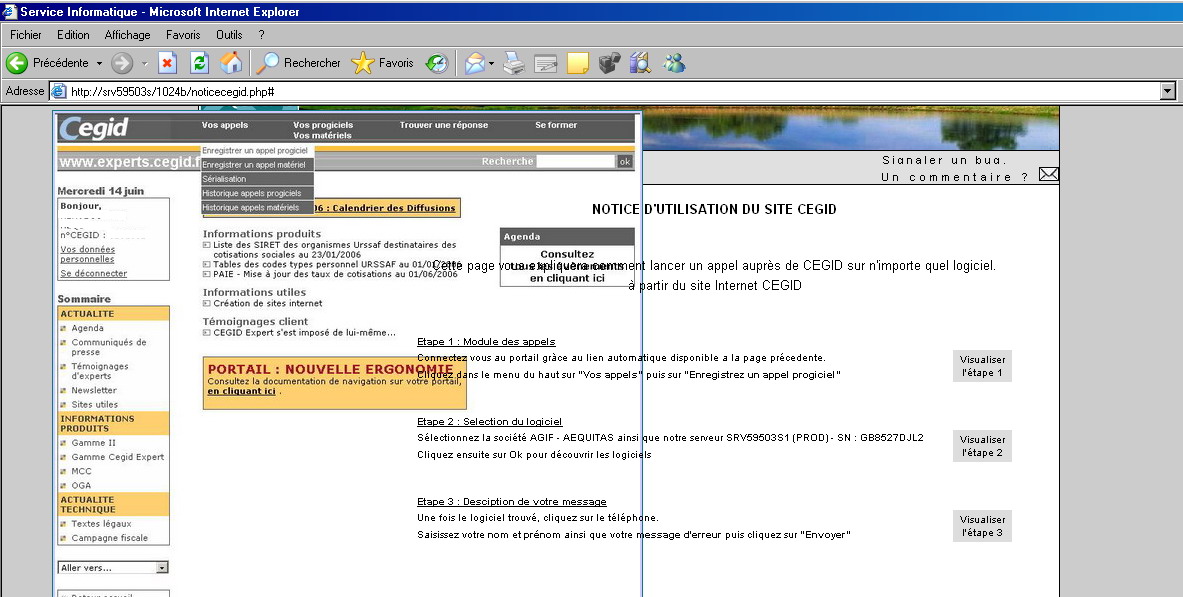Open the mail icon dropdown arrow
Image resolution: width=1183 pixels, height=597 pixels.
pos(491,63)
